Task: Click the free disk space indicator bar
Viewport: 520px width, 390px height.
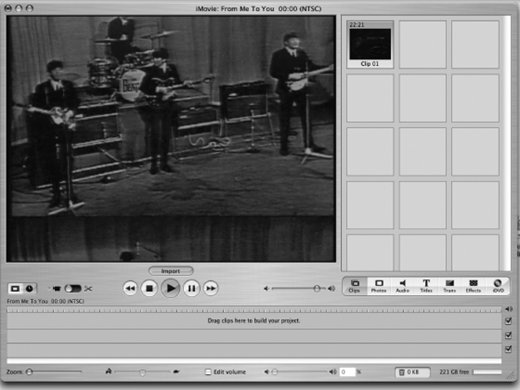Action: coord(487,372)
